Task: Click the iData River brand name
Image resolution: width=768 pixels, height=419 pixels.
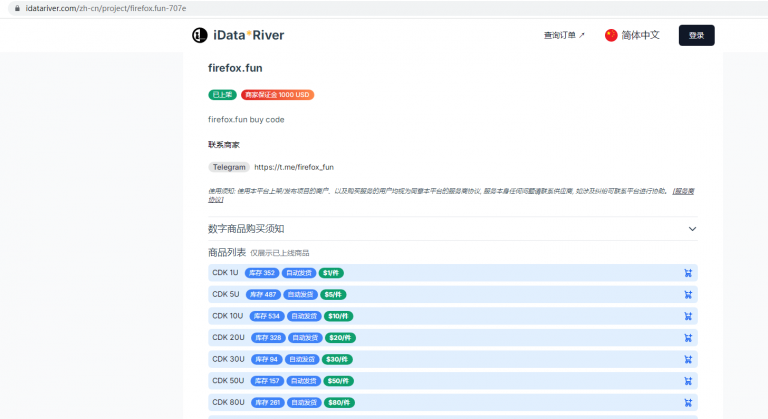Action: point(248,35)
